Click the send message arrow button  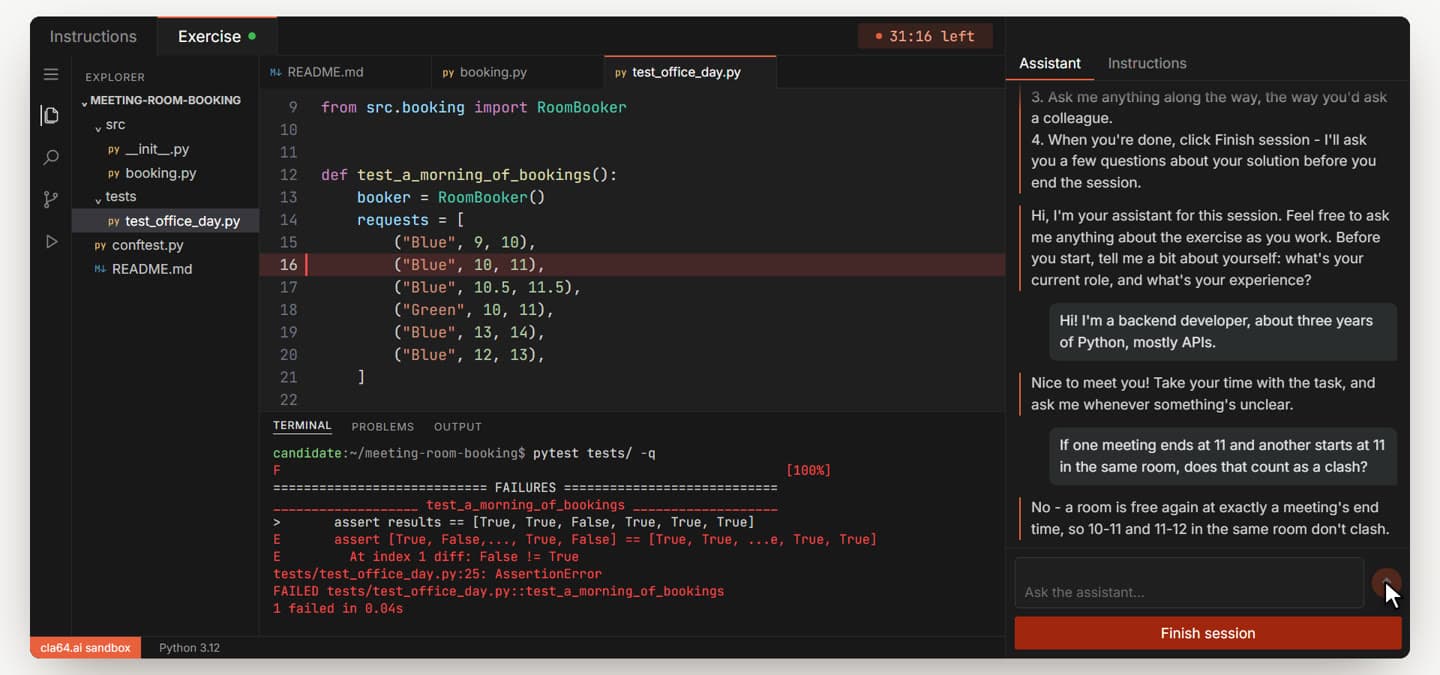[1386, 582]
